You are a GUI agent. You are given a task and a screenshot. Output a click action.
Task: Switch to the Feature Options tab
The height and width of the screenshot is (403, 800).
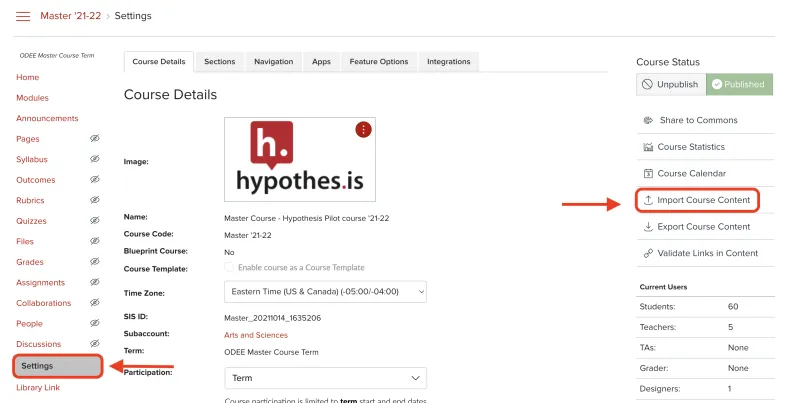(379, 62)
